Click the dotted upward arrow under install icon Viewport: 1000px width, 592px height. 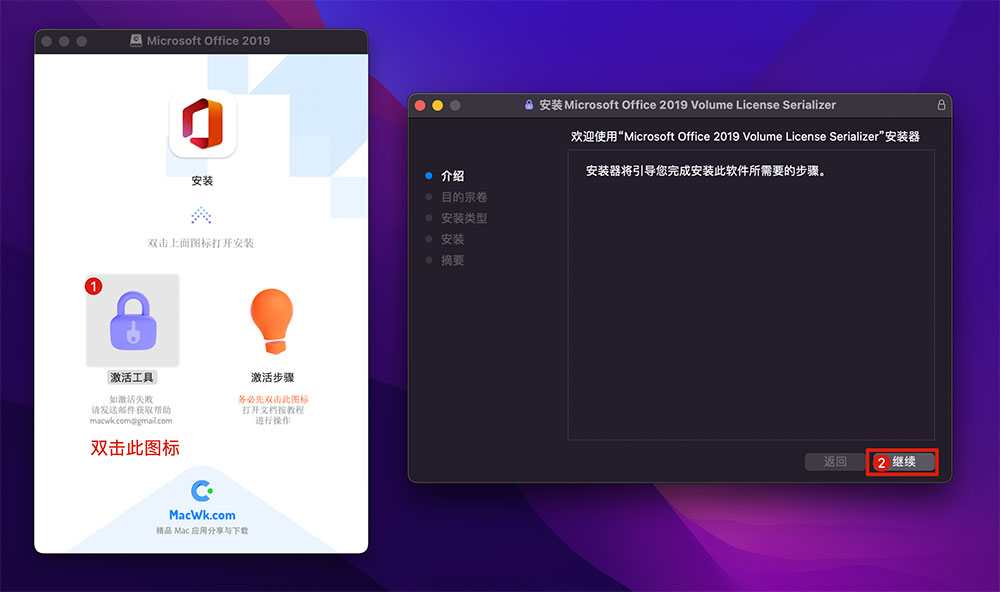point(202,215)
